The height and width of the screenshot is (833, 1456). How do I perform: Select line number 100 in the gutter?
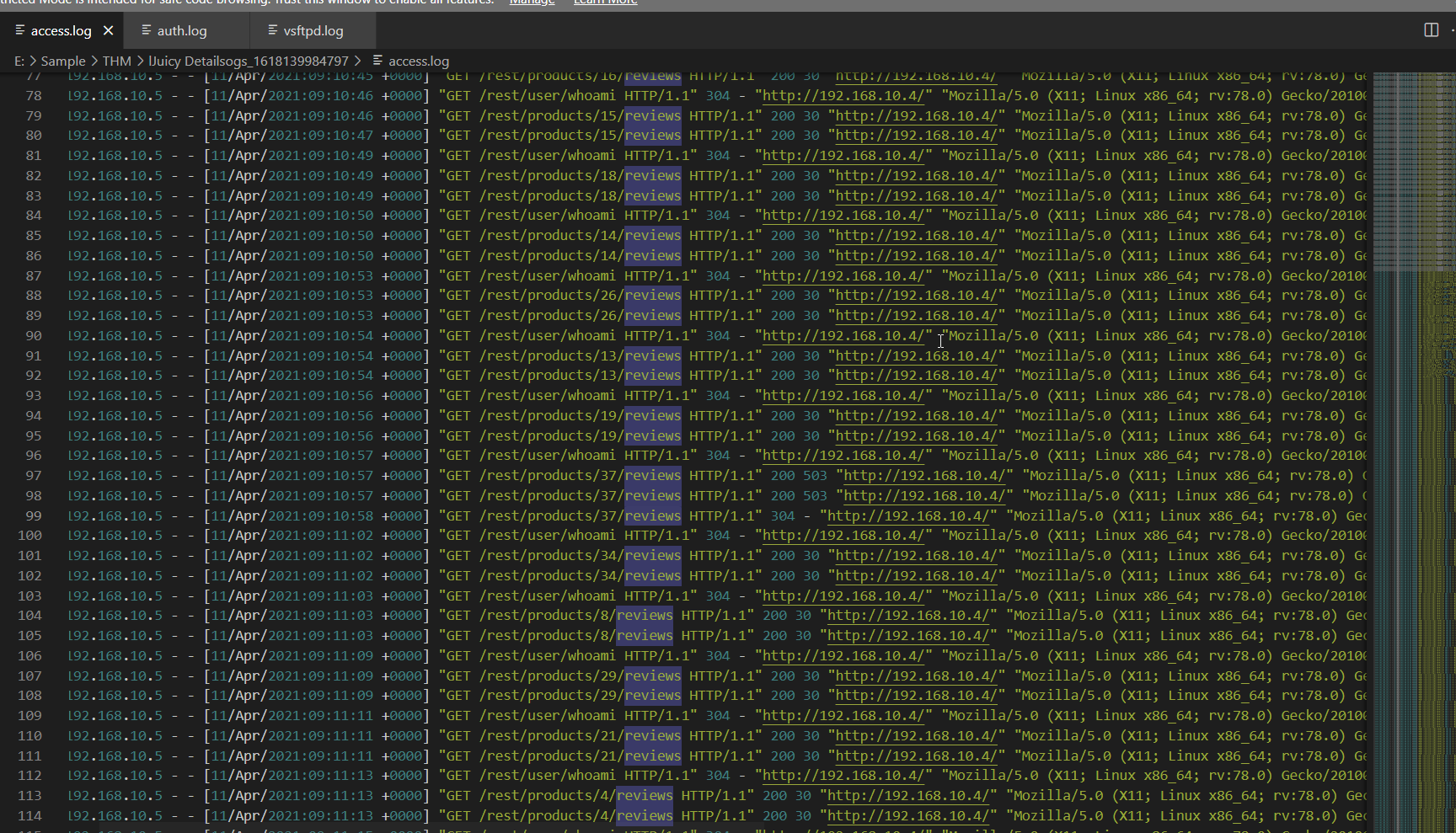coord(29,536)
